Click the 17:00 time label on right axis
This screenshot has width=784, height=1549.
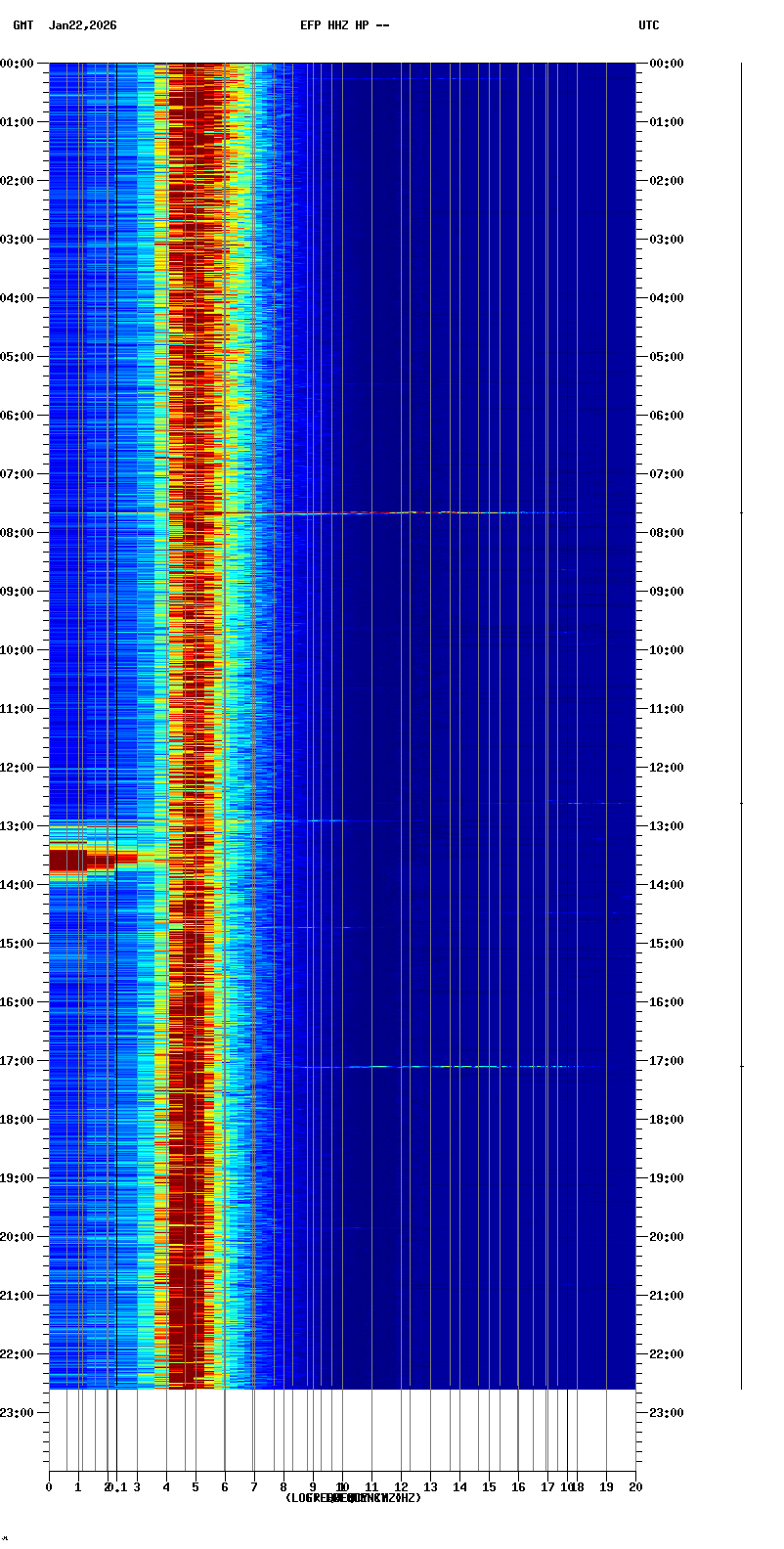click(666, 1061)
